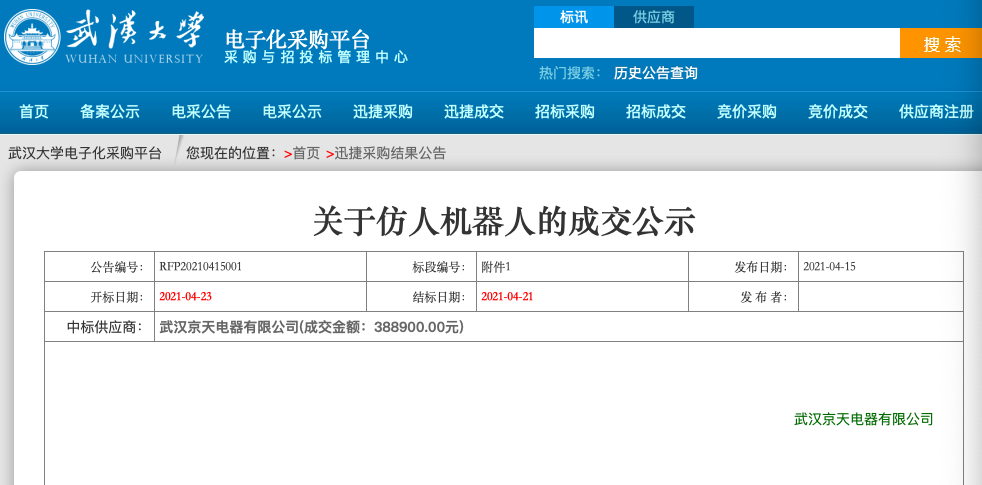Screen dimensions: 982x485
Task: Click the 热门搜索 label
Action: (x=570, y=73)
